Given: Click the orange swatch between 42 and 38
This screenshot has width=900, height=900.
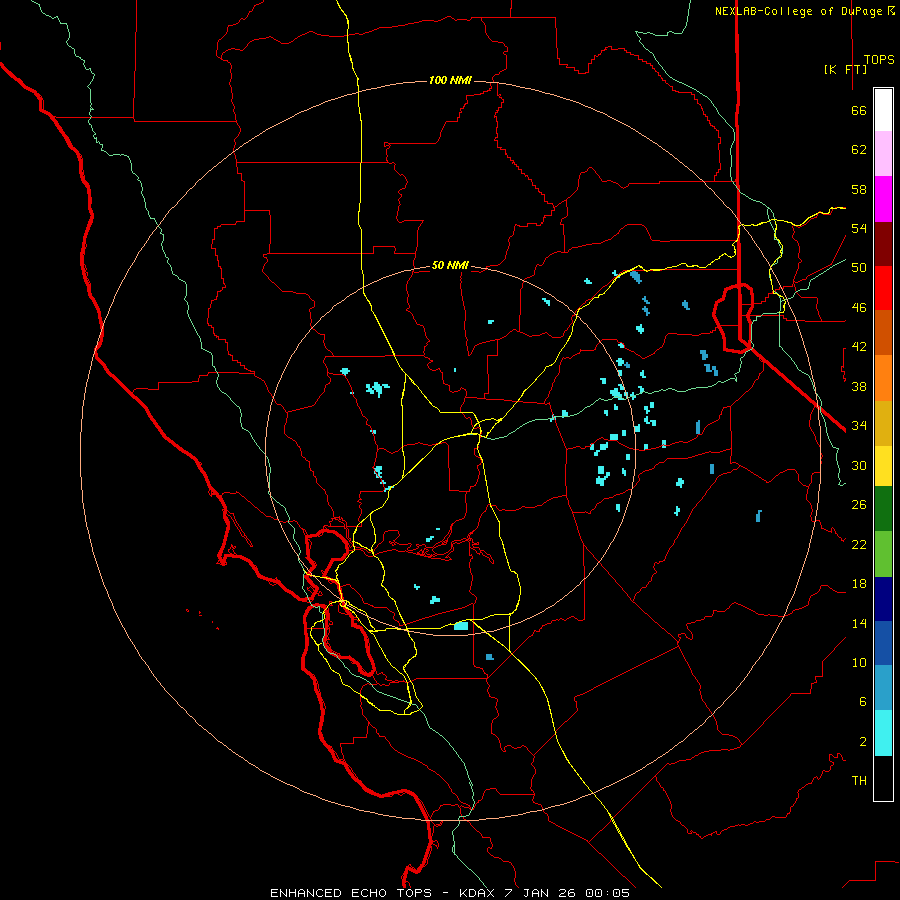Looking at the screenshot, I should tap(883, 378).
